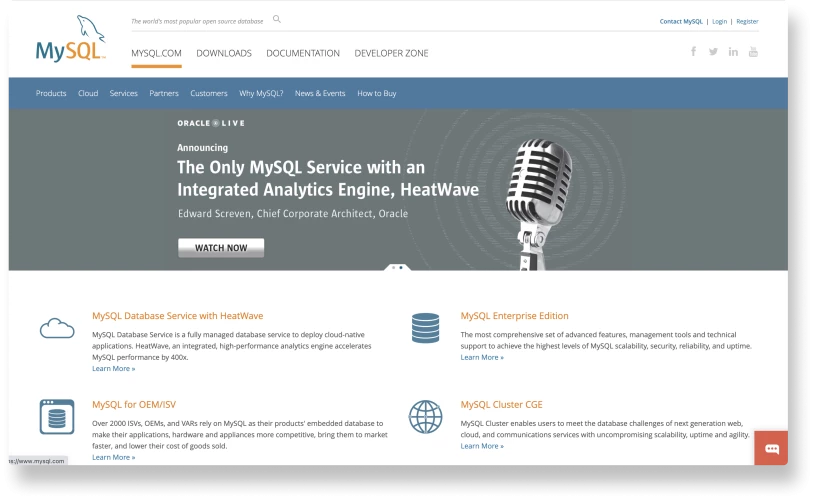Click the "Announcing" banner text
This screenshot has width=814, height=500.
pos(202,147)
